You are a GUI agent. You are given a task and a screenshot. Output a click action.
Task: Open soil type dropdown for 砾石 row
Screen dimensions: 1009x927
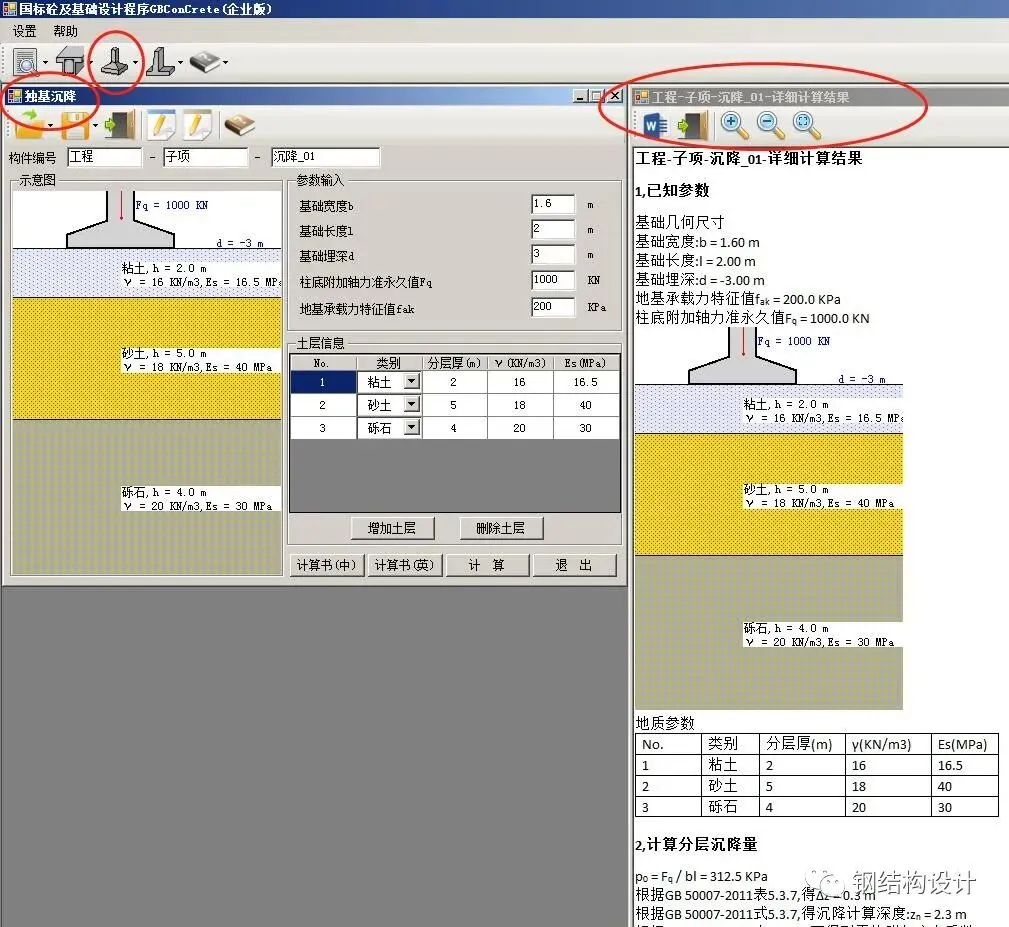[411, 427]
